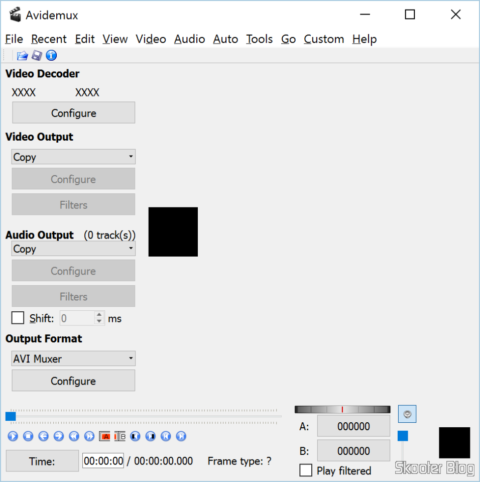
Task: Decrease the Shift ms value with down arrow
Action: [99, 321]
